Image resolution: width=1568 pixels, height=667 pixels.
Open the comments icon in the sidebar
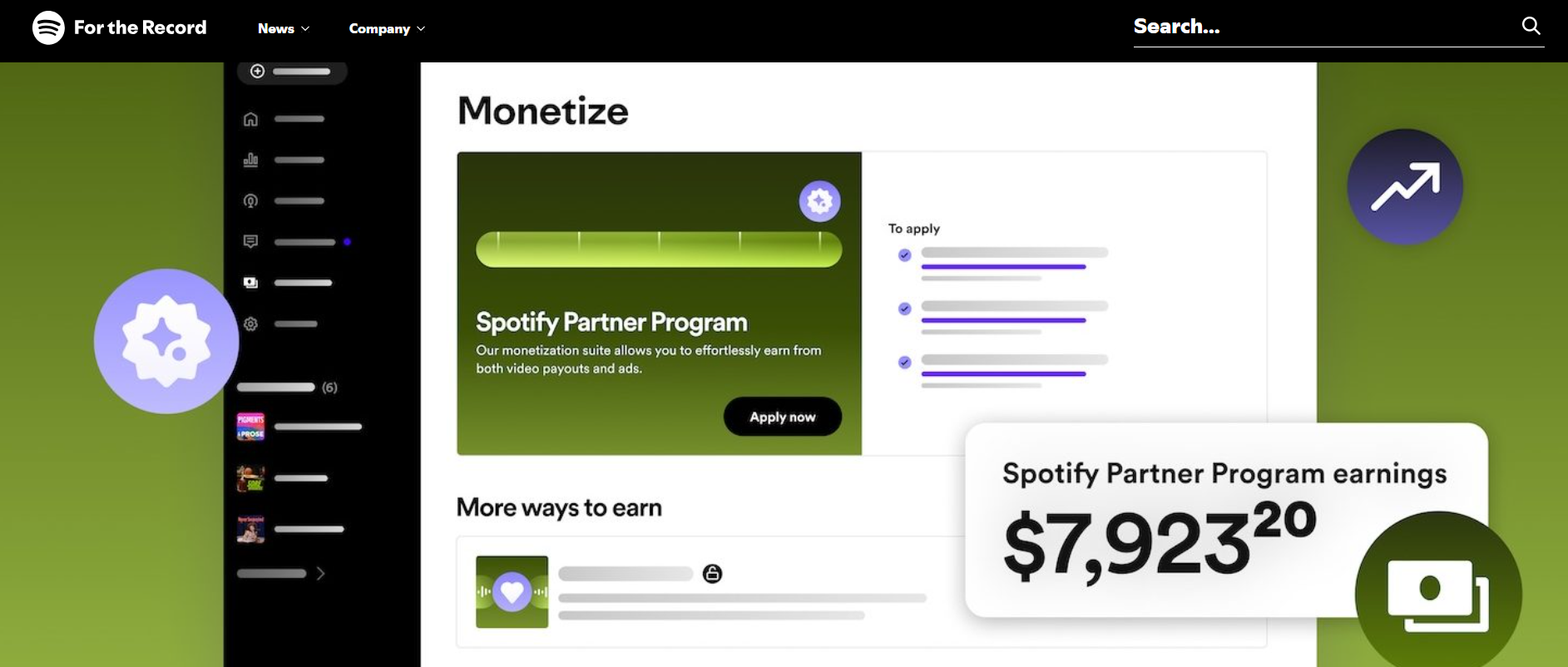[250, 241]
